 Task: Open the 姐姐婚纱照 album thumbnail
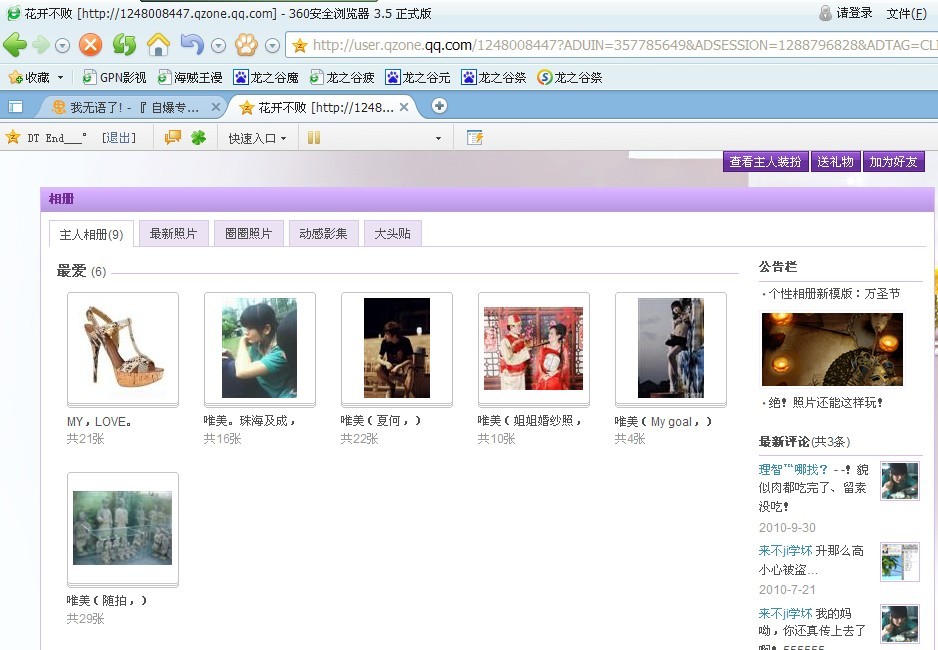(x=534, y=348)
